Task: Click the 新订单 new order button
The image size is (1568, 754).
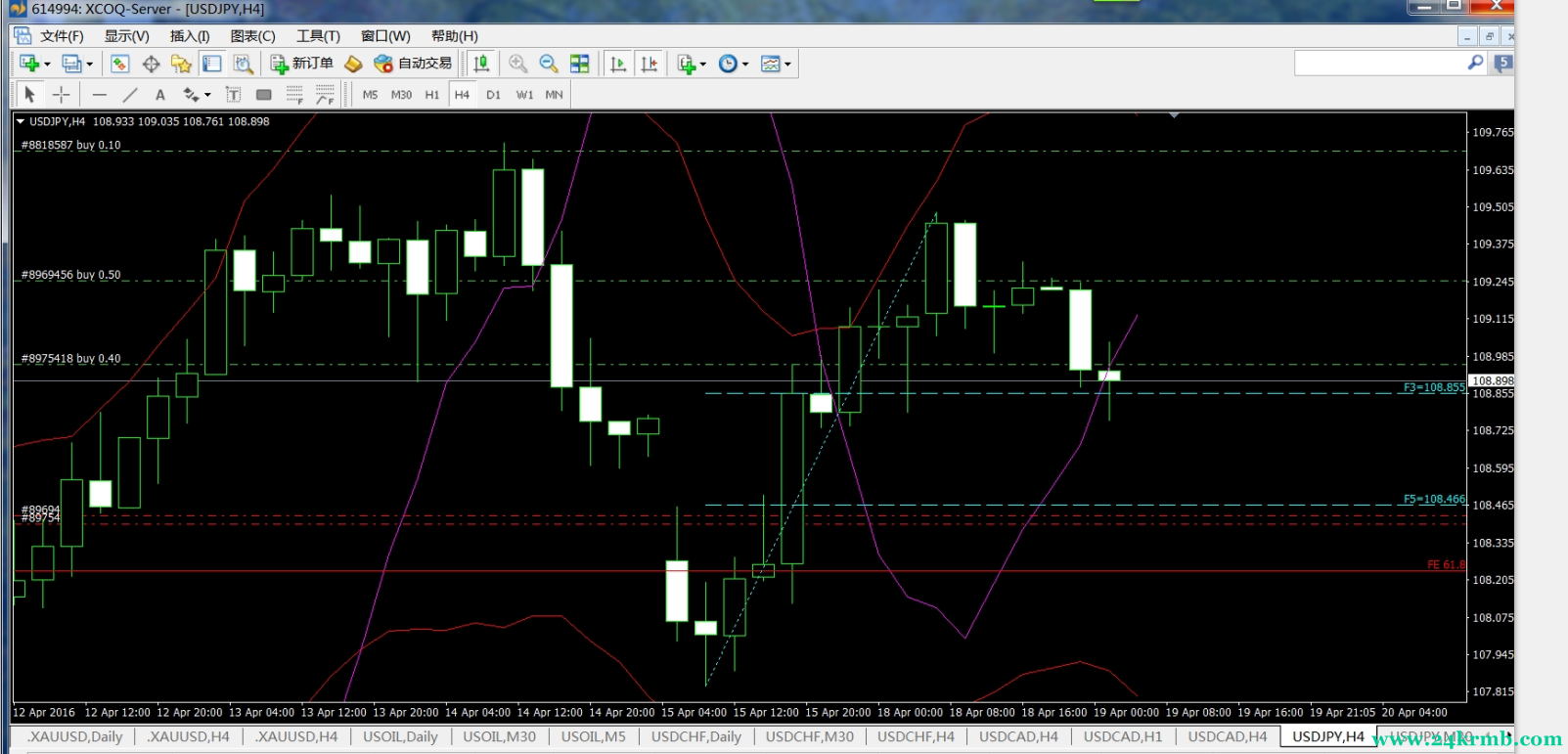Action: [x=302, y=64]
